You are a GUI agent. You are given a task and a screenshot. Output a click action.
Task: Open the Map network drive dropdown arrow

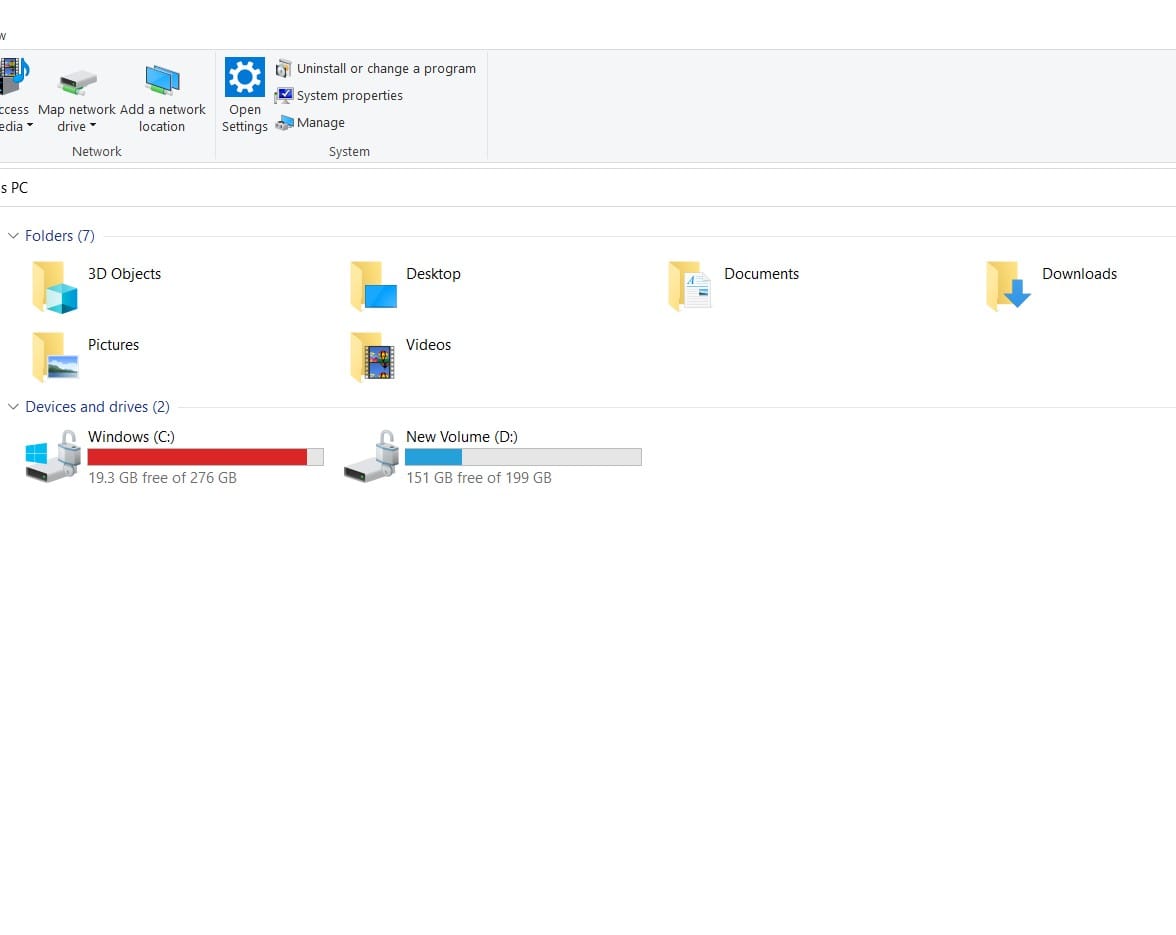click(93, 127)
